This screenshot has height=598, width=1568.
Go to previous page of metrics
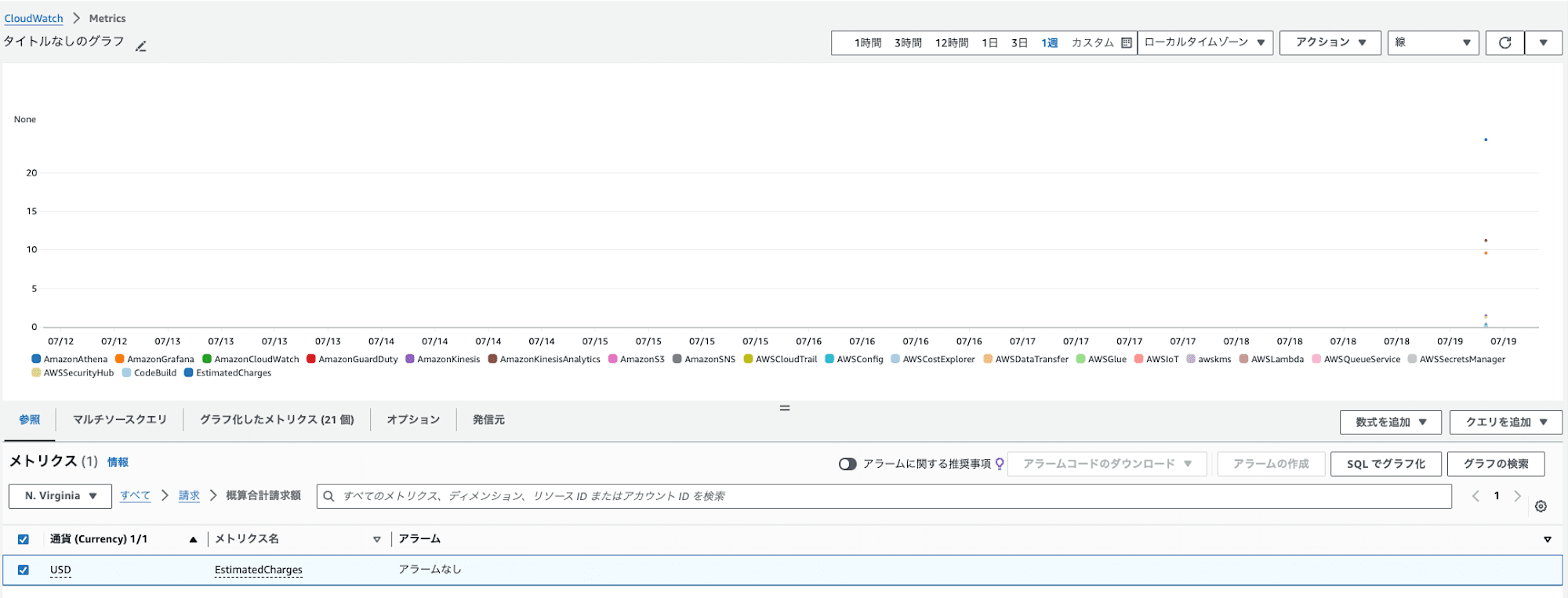[1475, 496]
